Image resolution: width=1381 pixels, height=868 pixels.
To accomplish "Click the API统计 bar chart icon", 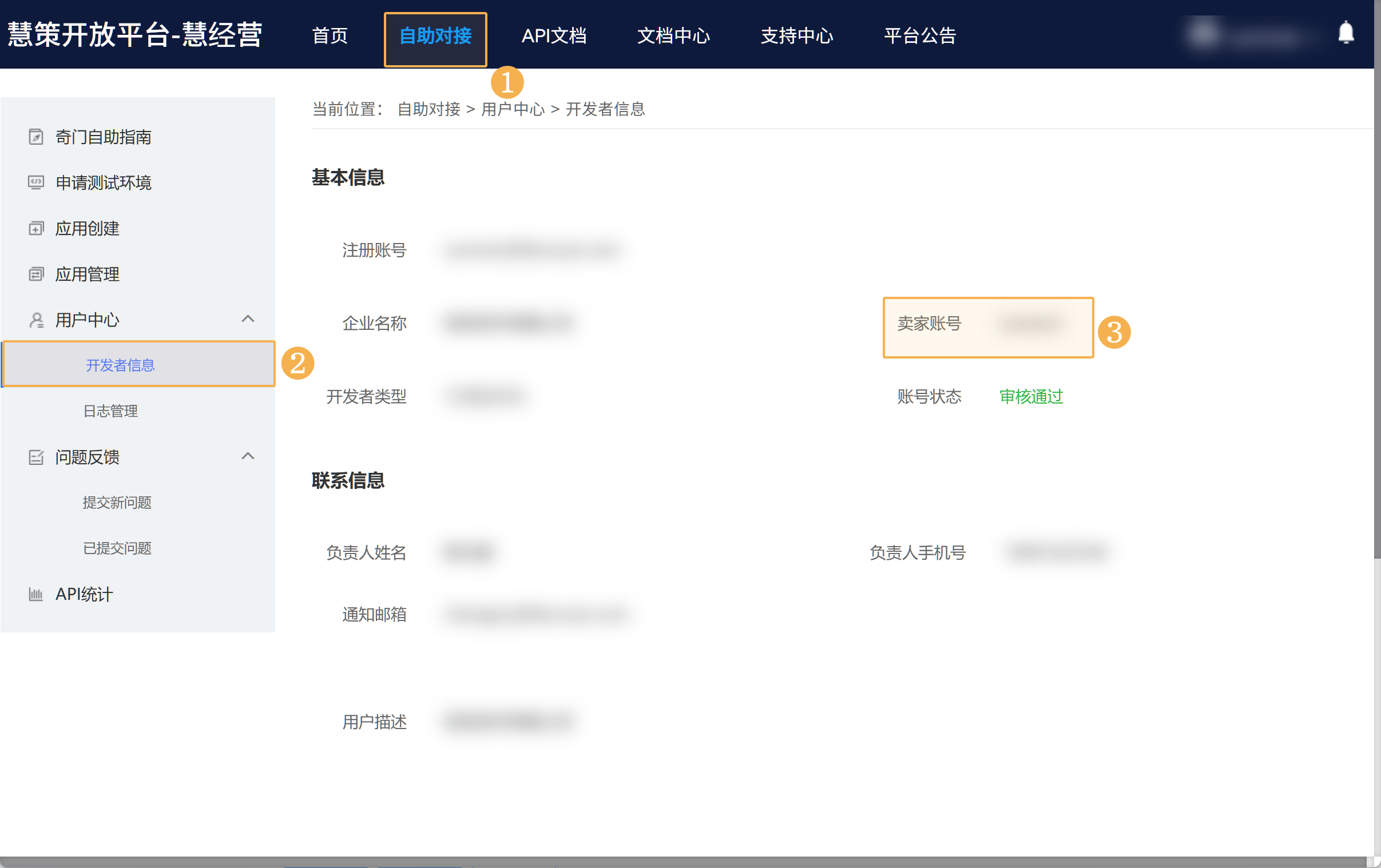I will click(35, 595).
